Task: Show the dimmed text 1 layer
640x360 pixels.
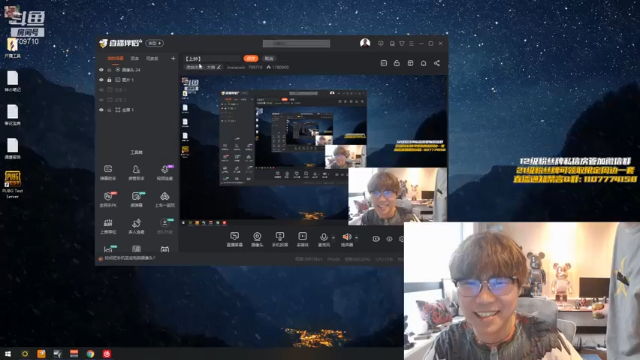Action: pyautogui.click(x=101, y=90)
